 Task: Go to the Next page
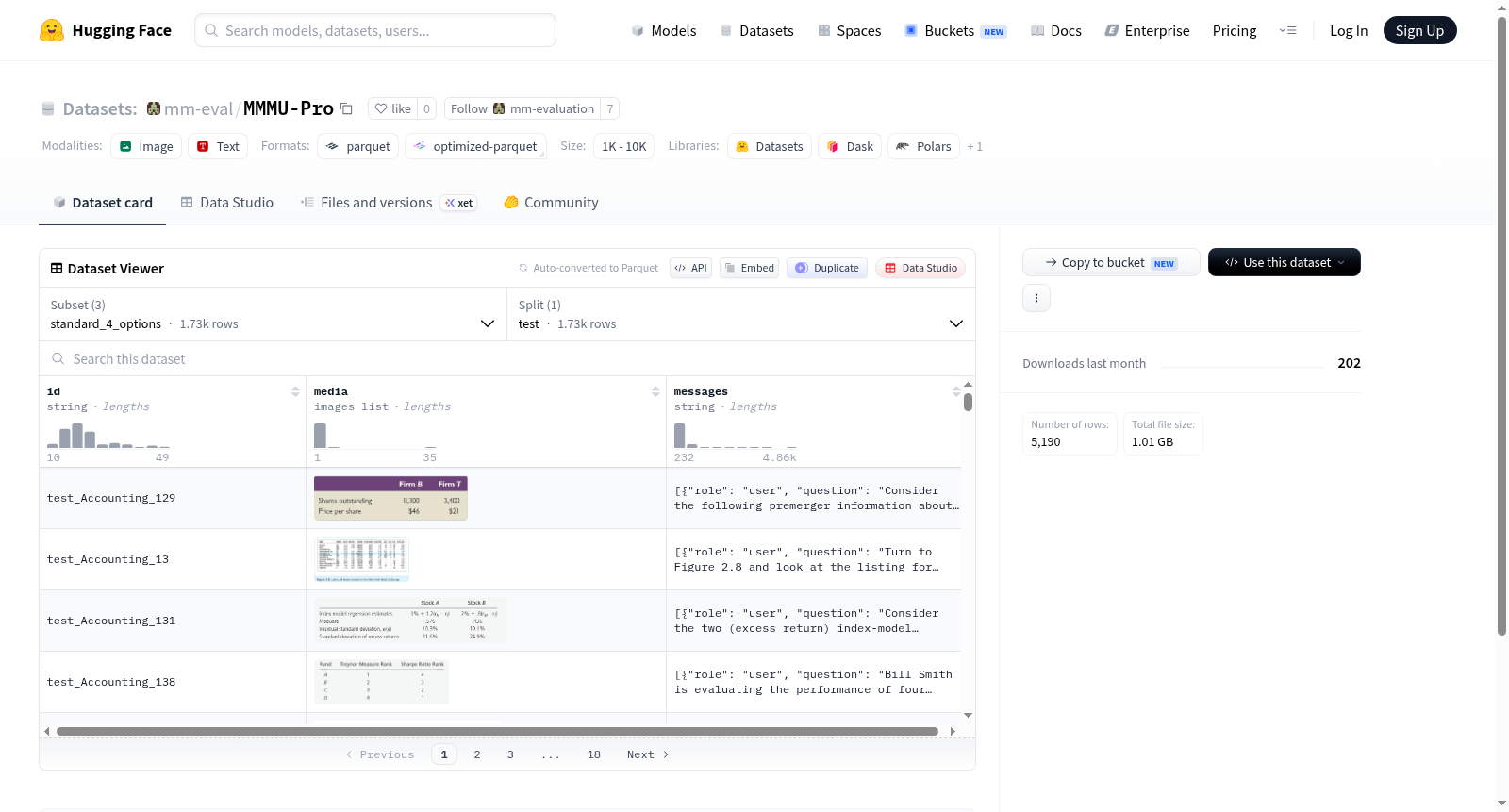(x=648, y=754)
